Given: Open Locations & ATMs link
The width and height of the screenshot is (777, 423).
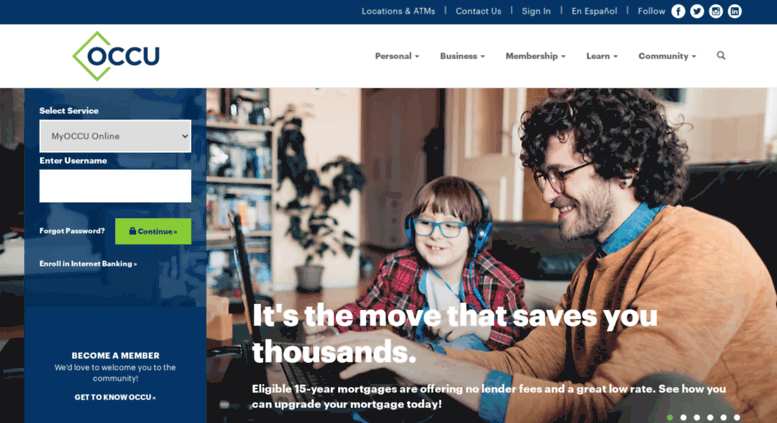Looking at the screenshot, I should point(398,11).
